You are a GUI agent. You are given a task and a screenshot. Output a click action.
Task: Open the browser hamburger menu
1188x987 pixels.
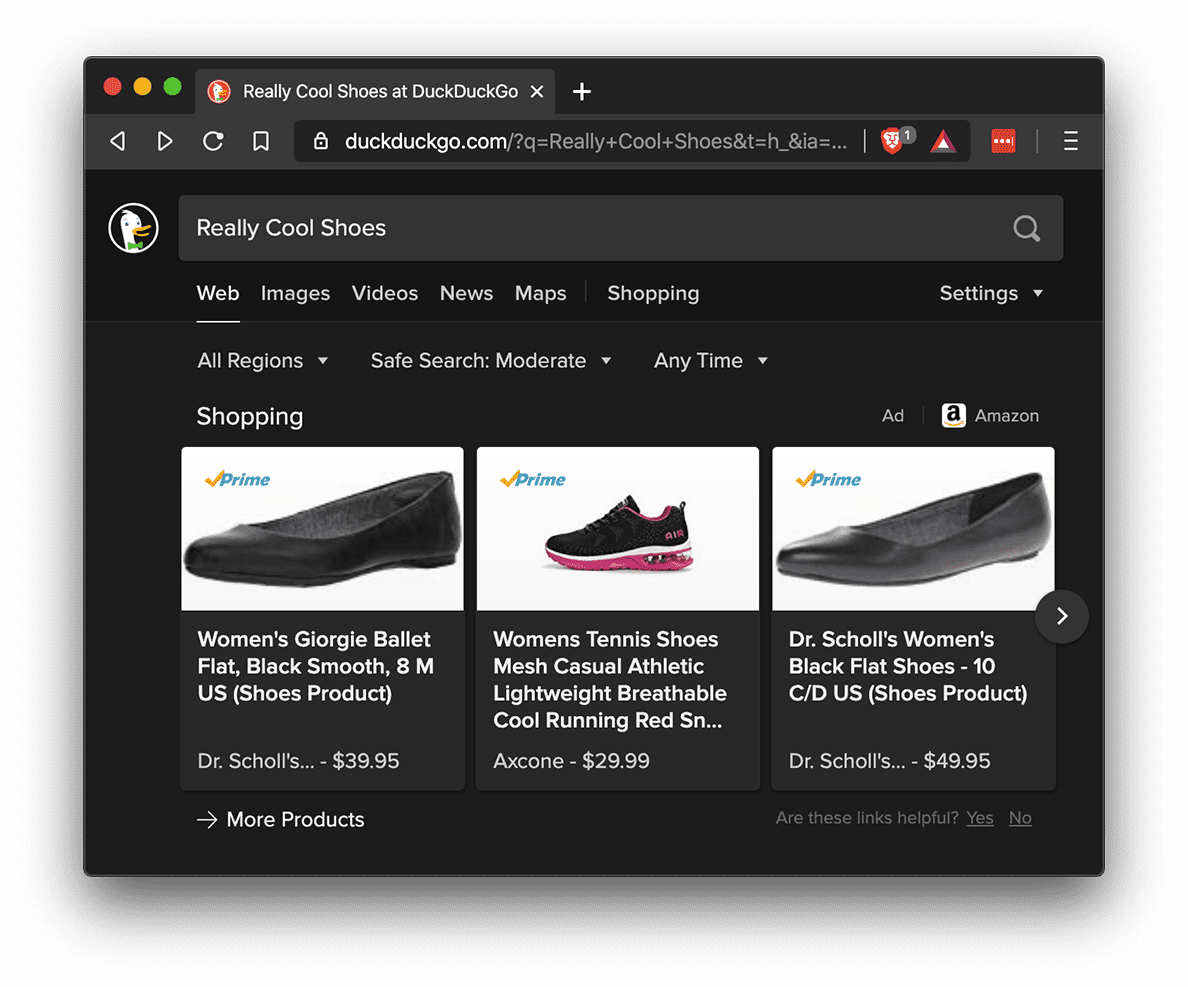[x=1071, y=141]
